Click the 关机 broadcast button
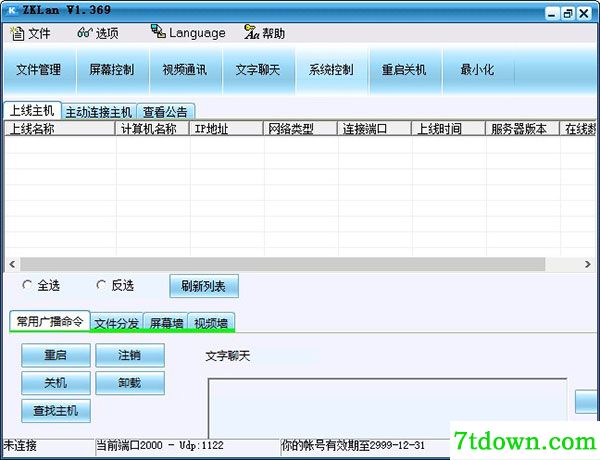600x460 pixels. (x=56, y=383)
